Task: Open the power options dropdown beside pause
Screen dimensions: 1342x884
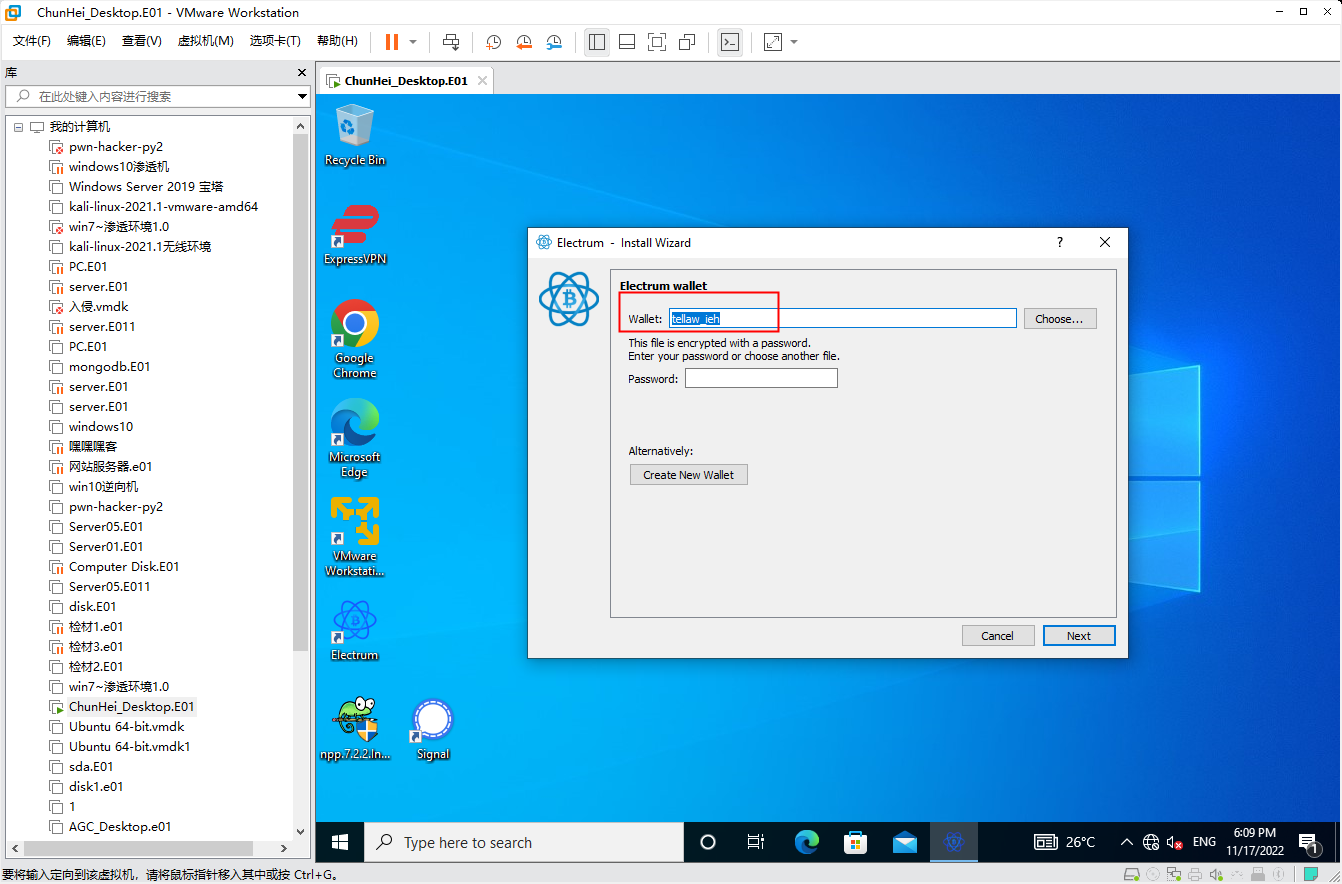Action: click(413, 42)
